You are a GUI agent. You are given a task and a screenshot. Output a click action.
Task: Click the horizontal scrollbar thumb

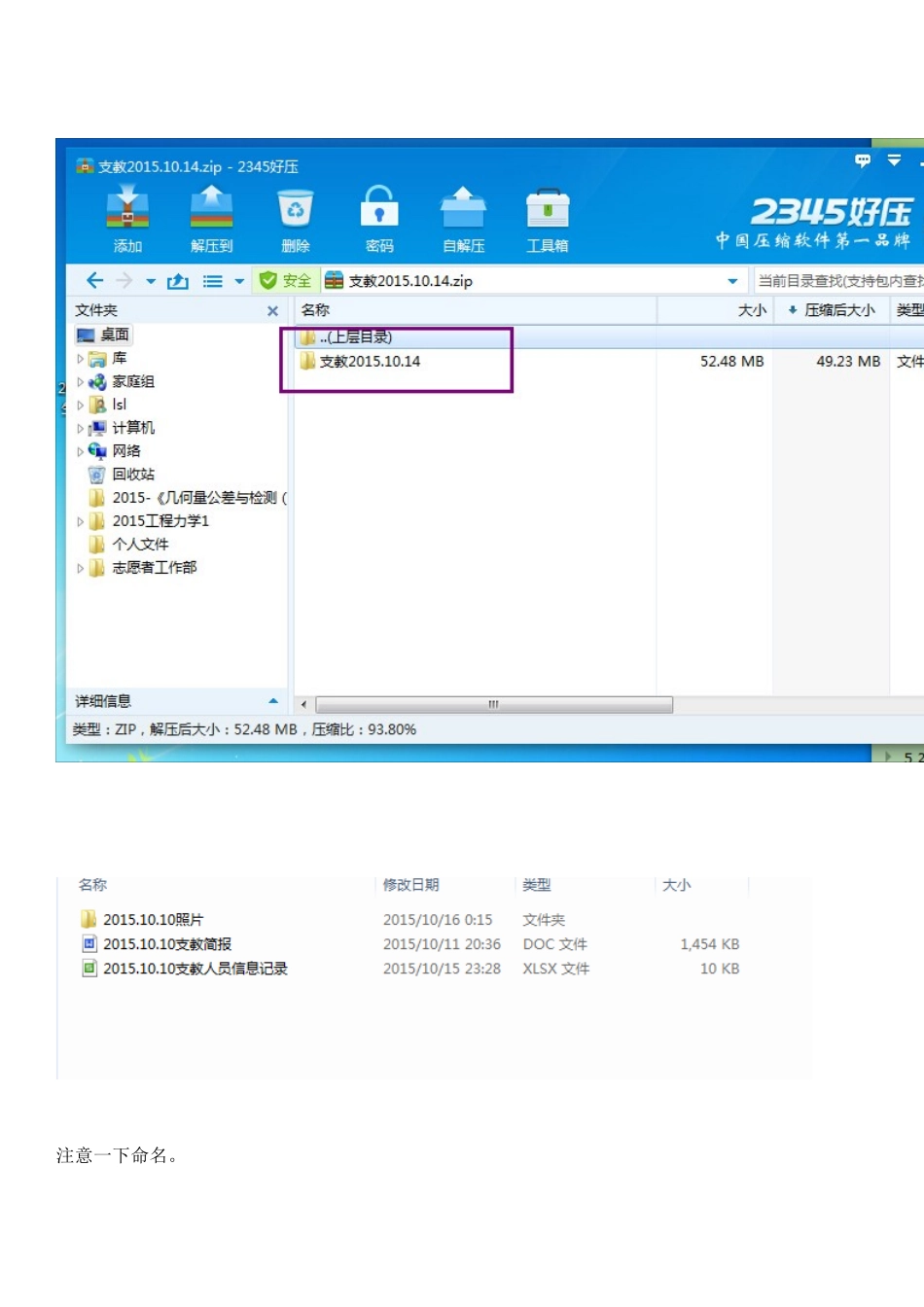click(x=494, y=704)
